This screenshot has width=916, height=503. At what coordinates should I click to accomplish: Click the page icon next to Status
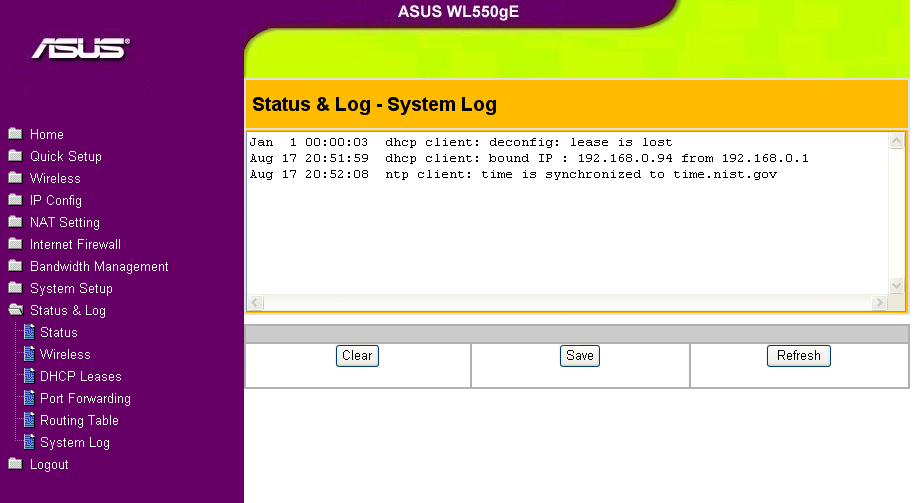click(29, 332)
